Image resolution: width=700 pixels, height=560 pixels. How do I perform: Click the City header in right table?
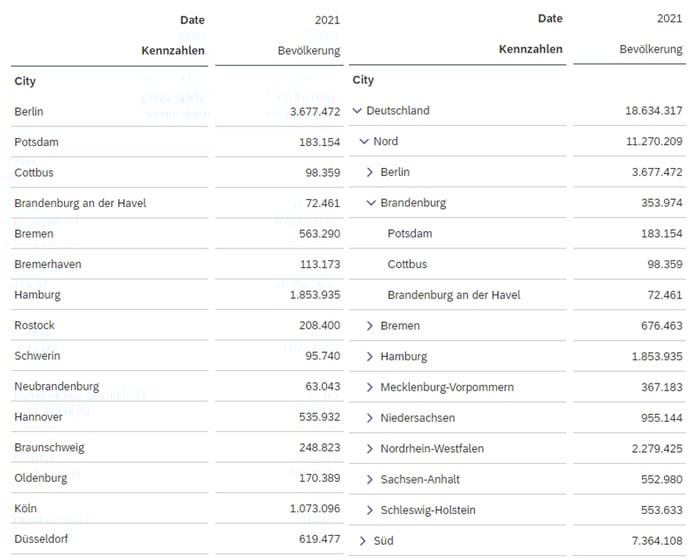click(x=363, y=80)
